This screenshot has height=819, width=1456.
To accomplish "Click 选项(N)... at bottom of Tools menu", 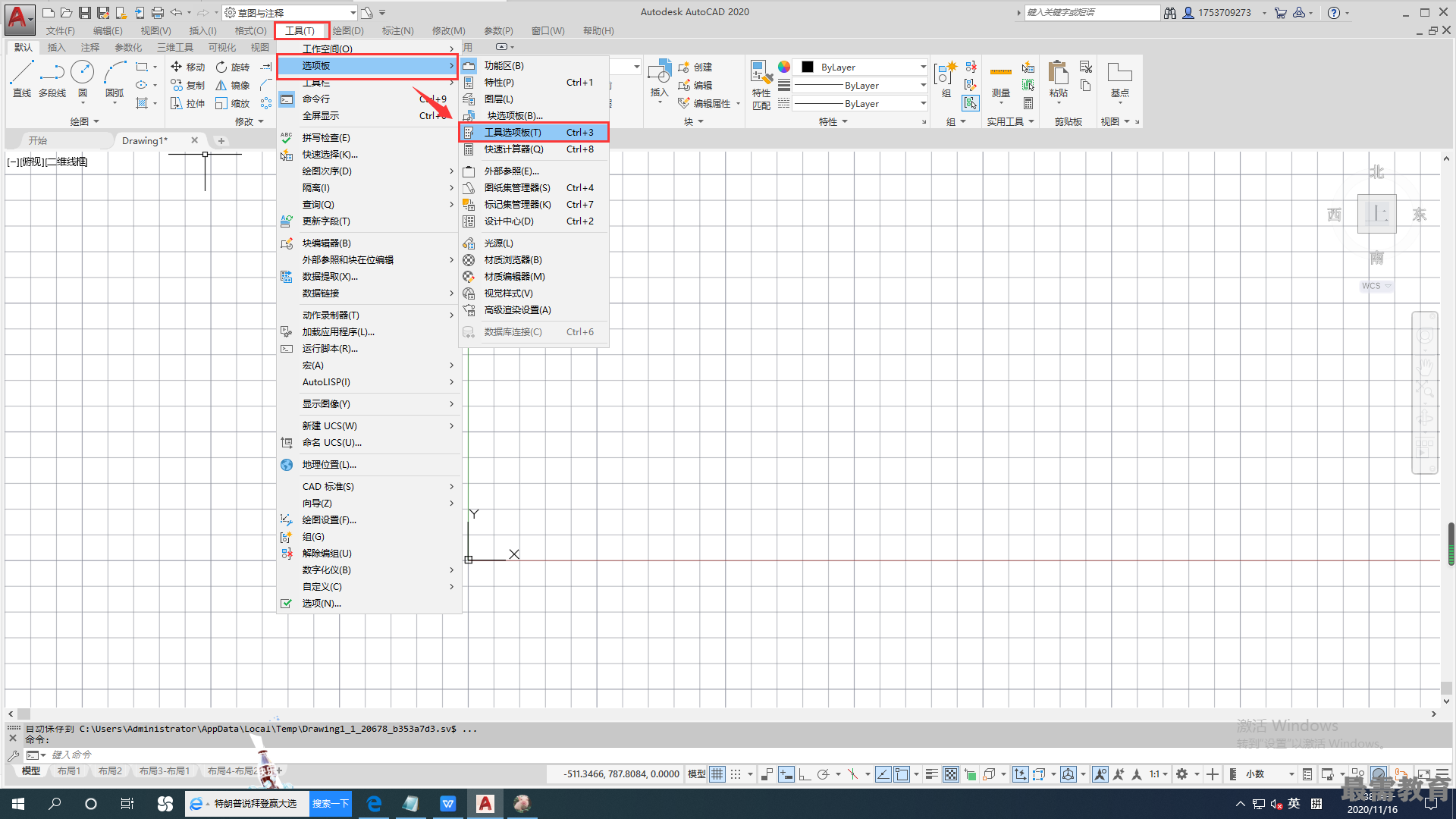I will [x=369, y=603].
